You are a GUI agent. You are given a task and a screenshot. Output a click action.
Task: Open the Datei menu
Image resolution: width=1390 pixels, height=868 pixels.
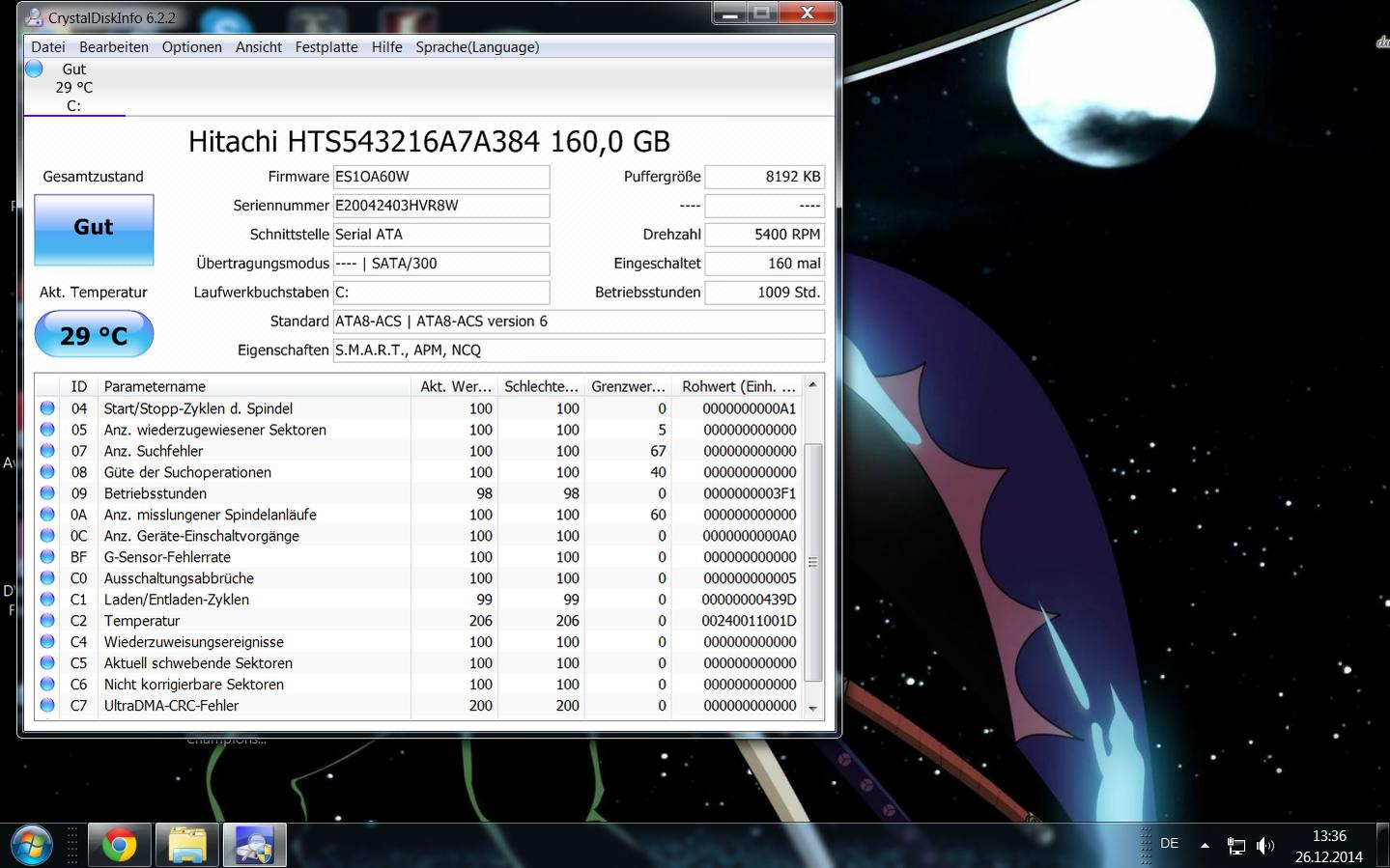(48, 47)
